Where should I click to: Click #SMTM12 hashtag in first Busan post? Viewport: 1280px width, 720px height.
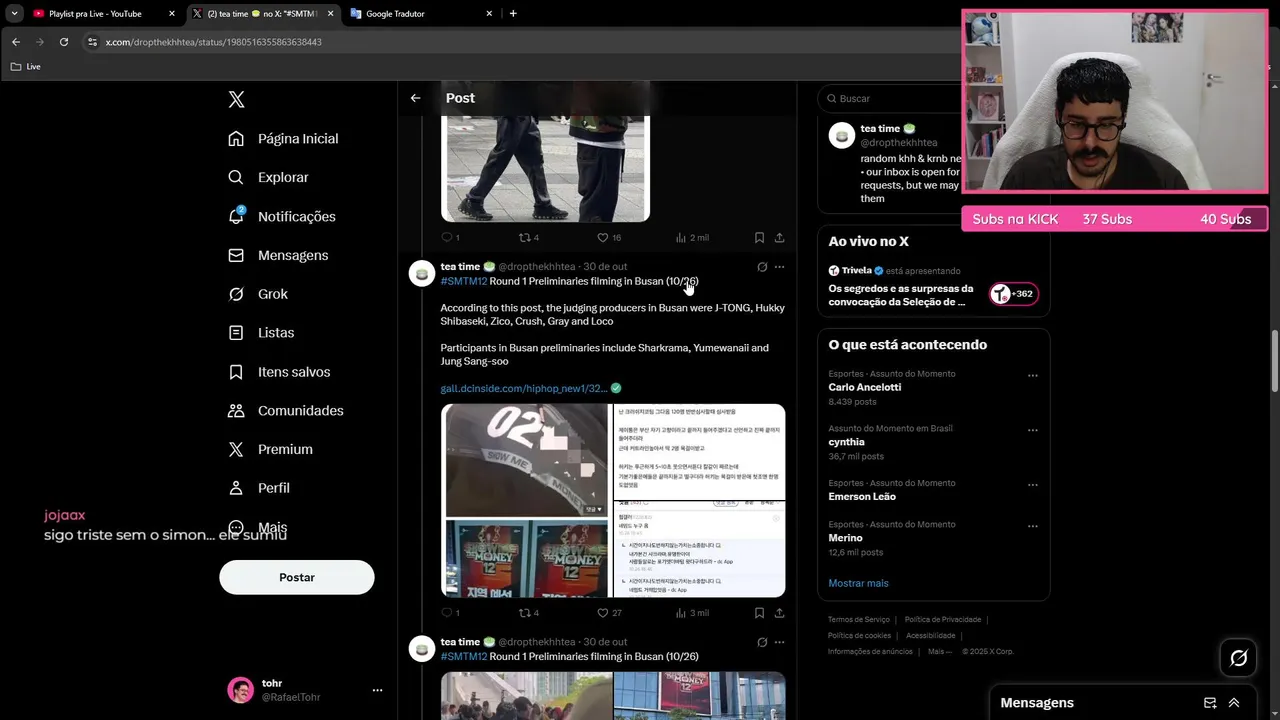pos(463,281)
